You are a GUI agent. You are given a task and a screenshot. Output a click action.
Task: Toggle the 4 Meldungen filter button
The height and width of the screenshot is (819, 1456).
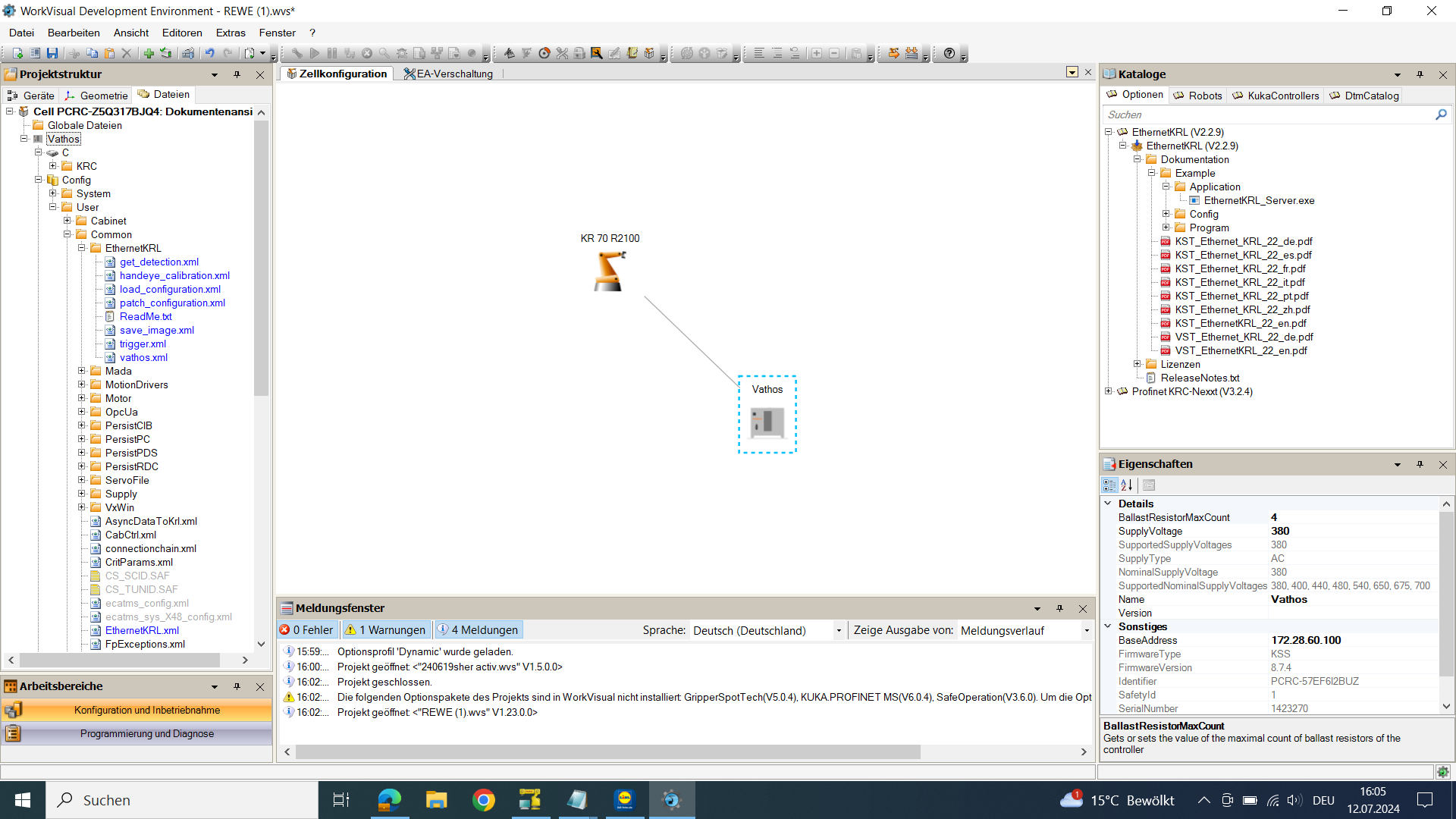(479, 630)
